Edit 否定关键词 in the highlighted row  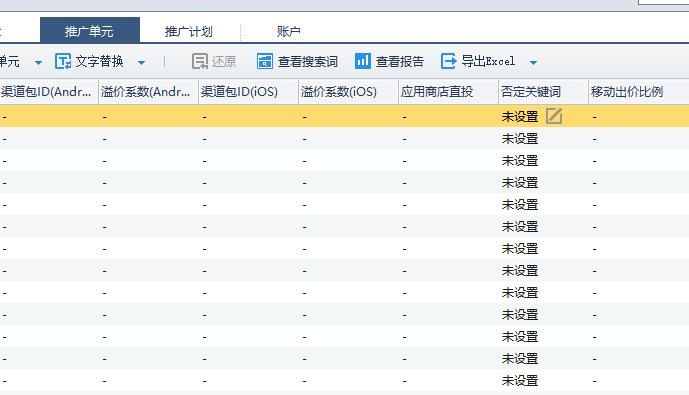(554, 116)
